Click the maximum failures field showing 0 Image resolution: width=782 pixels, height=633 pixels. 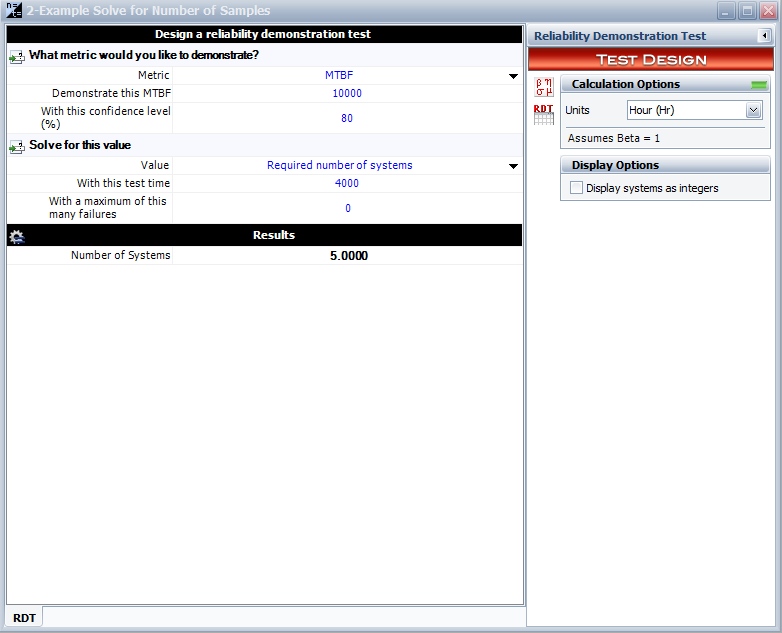(x=347, y=208)
